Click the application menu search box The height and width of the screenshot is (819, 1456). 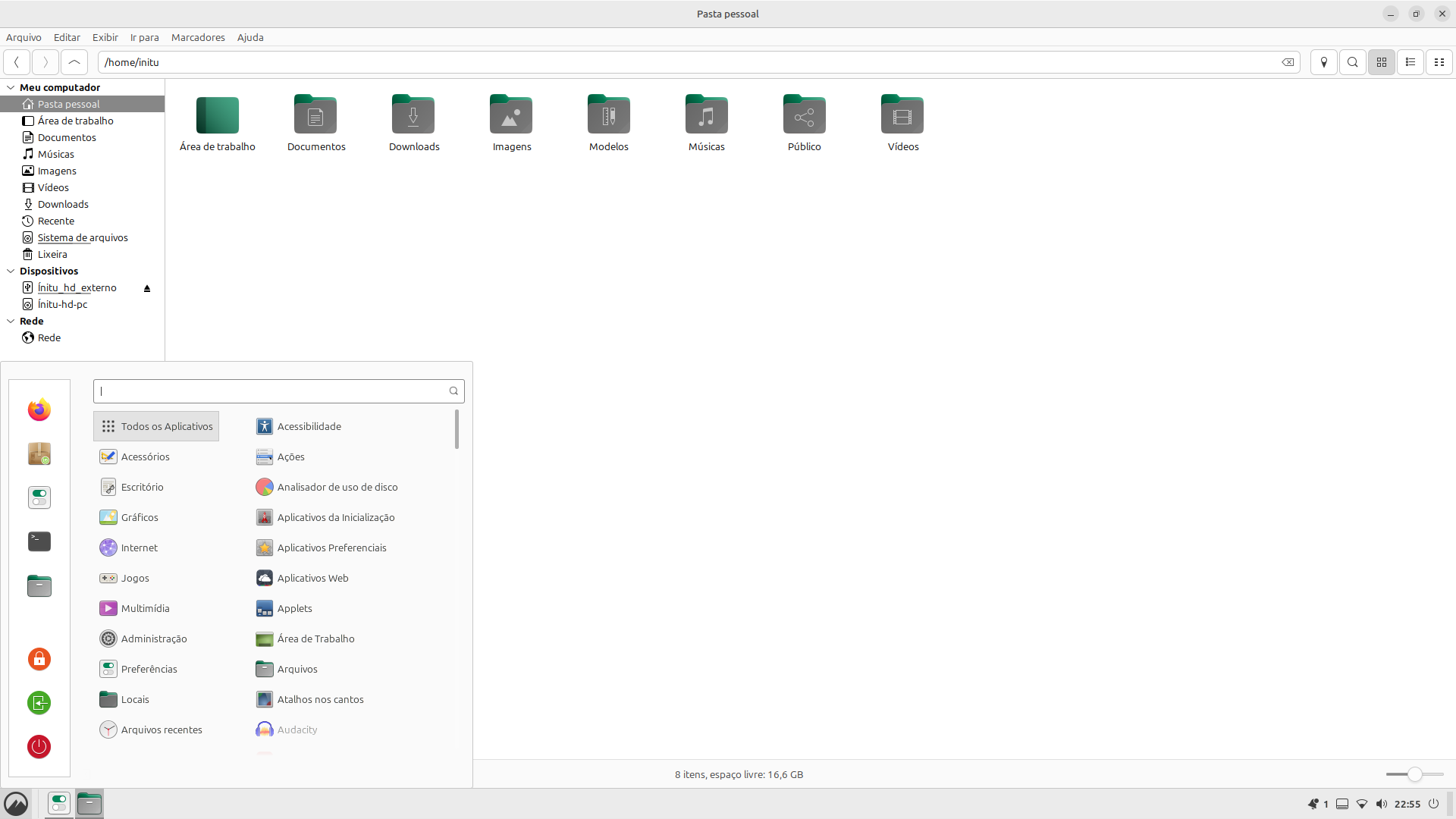pos(278,391)
